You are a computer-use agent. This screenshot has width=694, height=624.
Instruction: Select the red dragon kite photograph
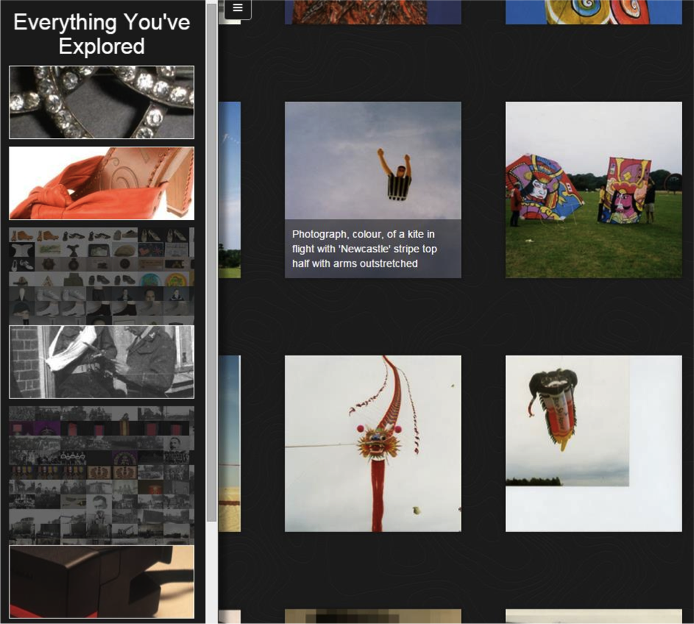[372, 443]
